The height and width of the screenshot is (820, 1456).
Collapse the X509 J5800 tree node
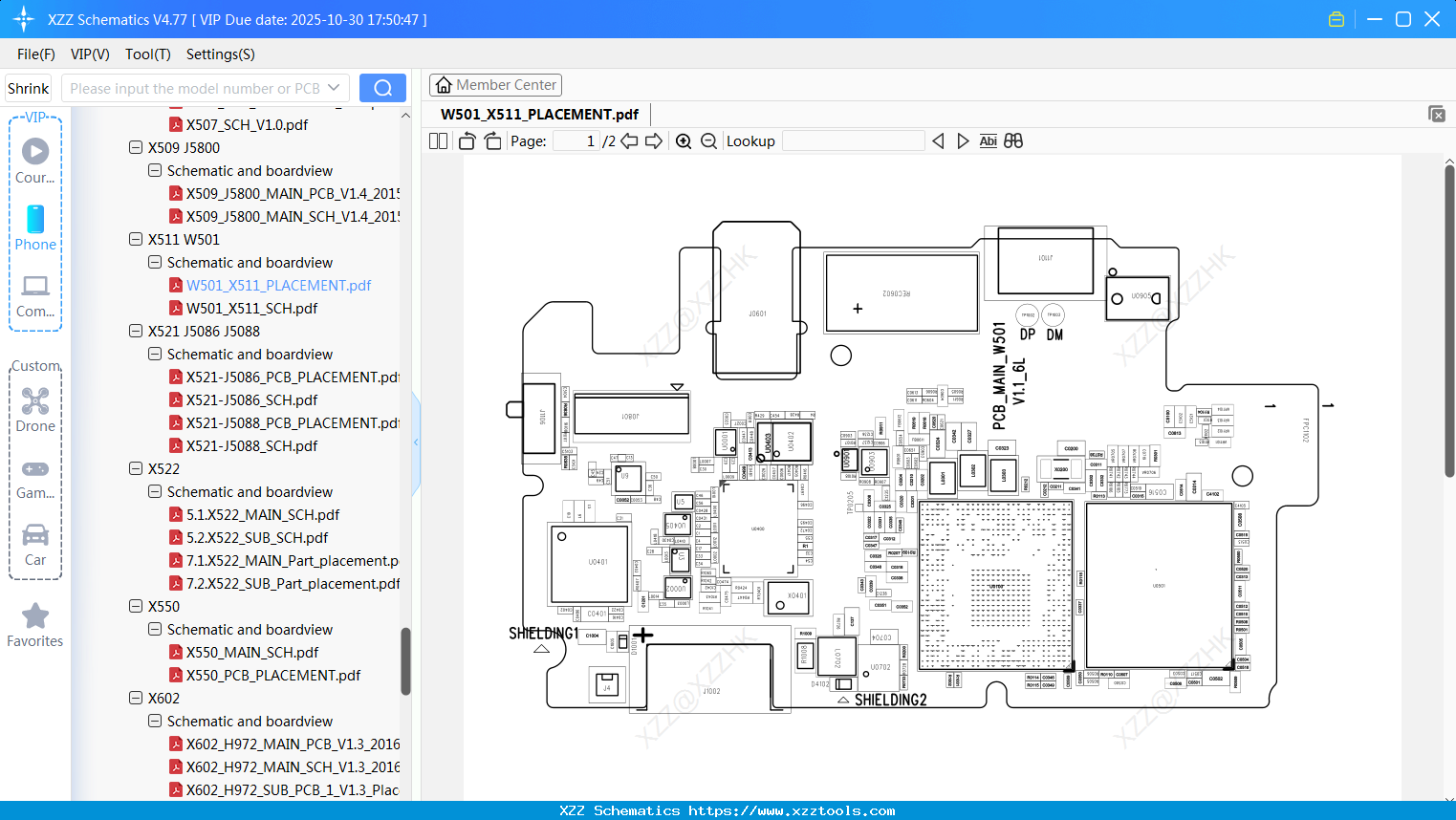click(x=136, y=147)
